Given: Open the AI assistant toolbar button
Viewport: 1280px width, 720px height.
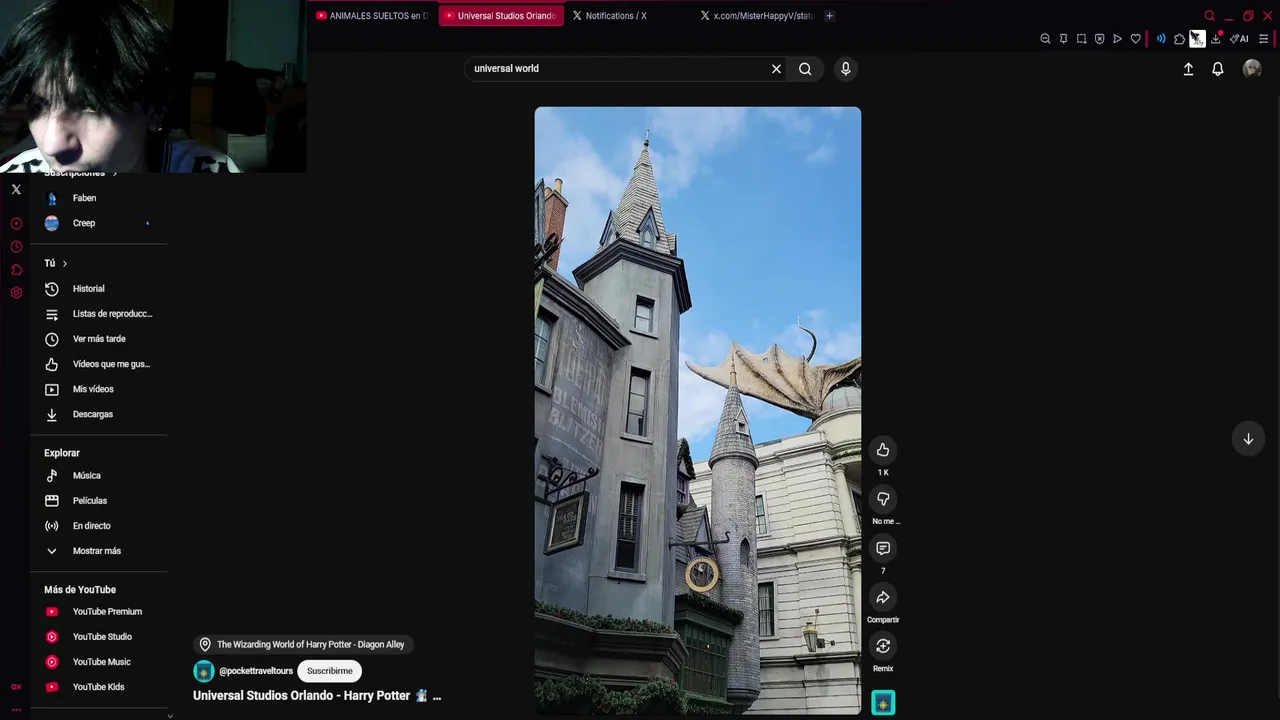Looking at the screenshot, I should pos(1239,39).
